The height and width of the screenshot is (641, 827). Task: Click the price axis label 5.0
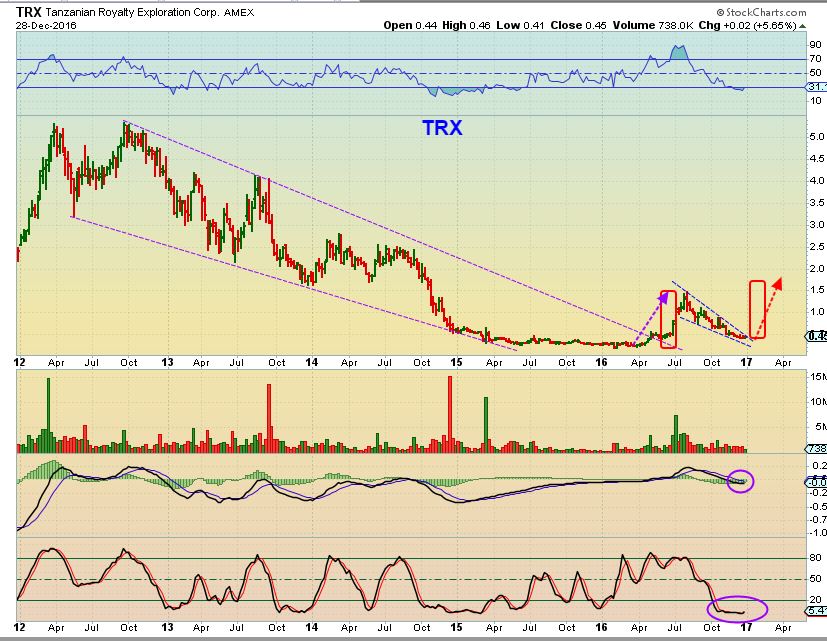pyautogui.click(x=816, y=137)
